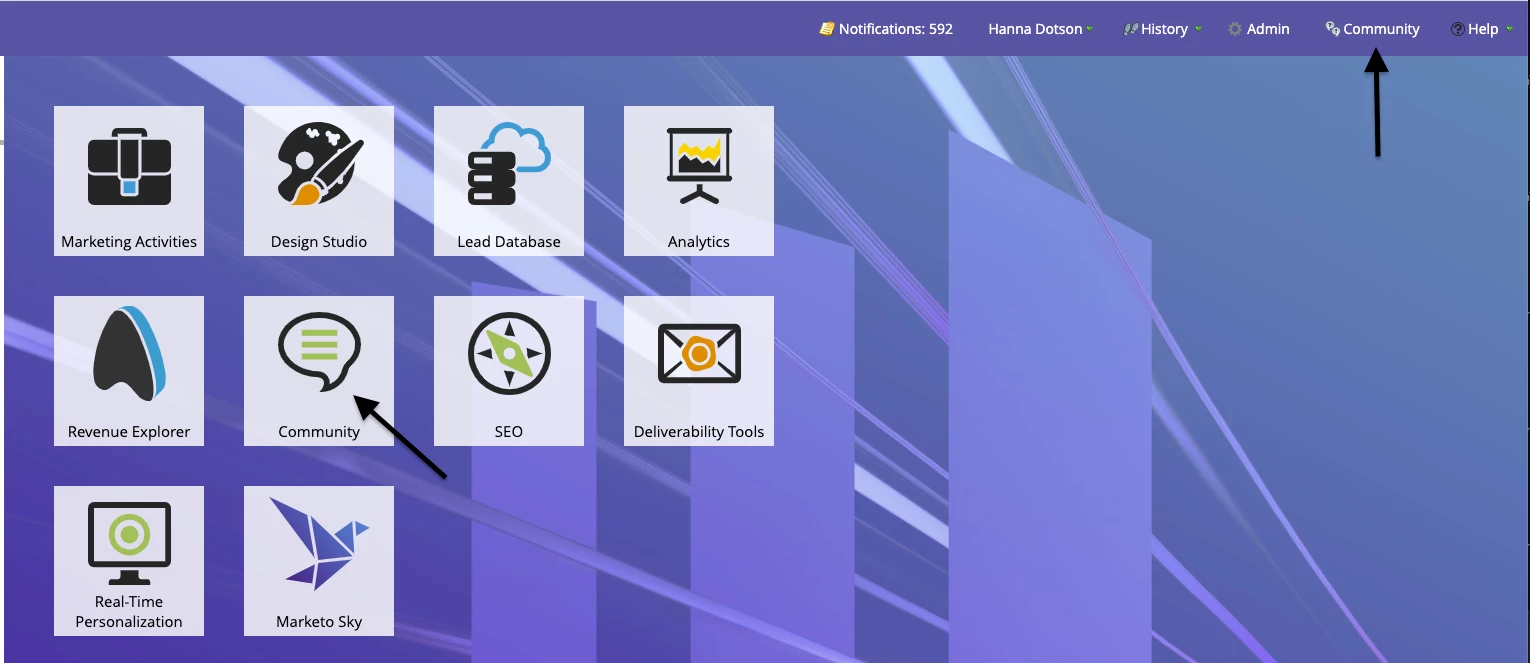Click the History footprints icon
Screen dimensions: 1530x663
point(1131,29)
